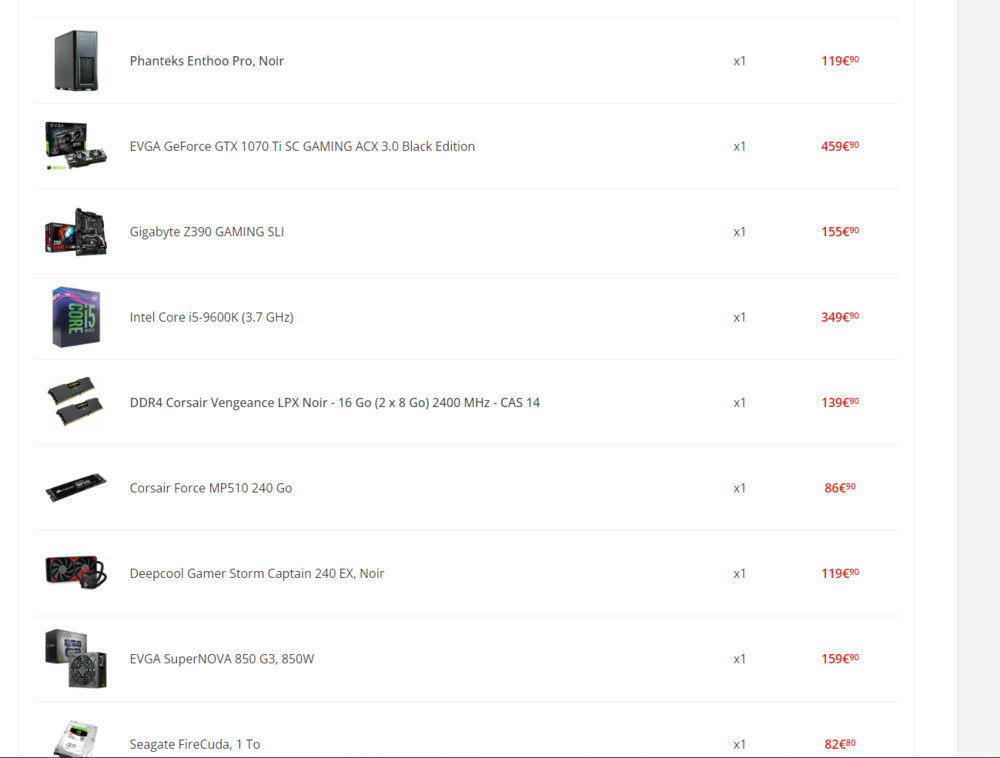1000x758 pixels.
Task: Click the Corsair Vengeance RAM sticks image
Action: click(76, 402)
